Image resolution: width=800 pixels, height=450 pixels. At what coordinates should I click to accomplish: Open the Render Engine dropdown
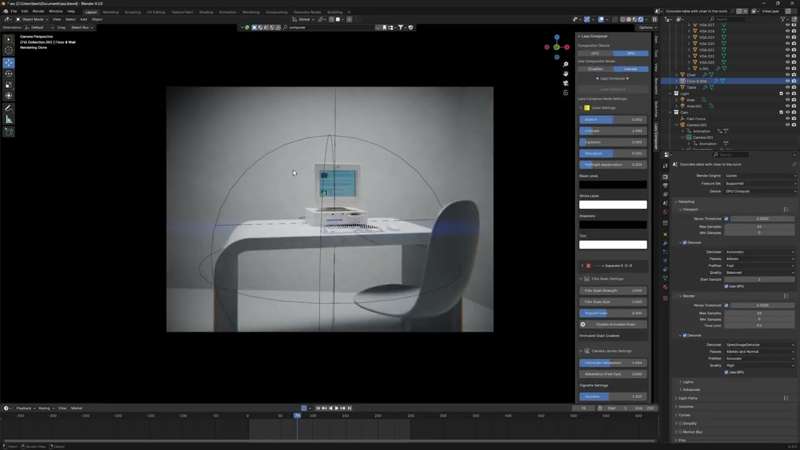760,176
